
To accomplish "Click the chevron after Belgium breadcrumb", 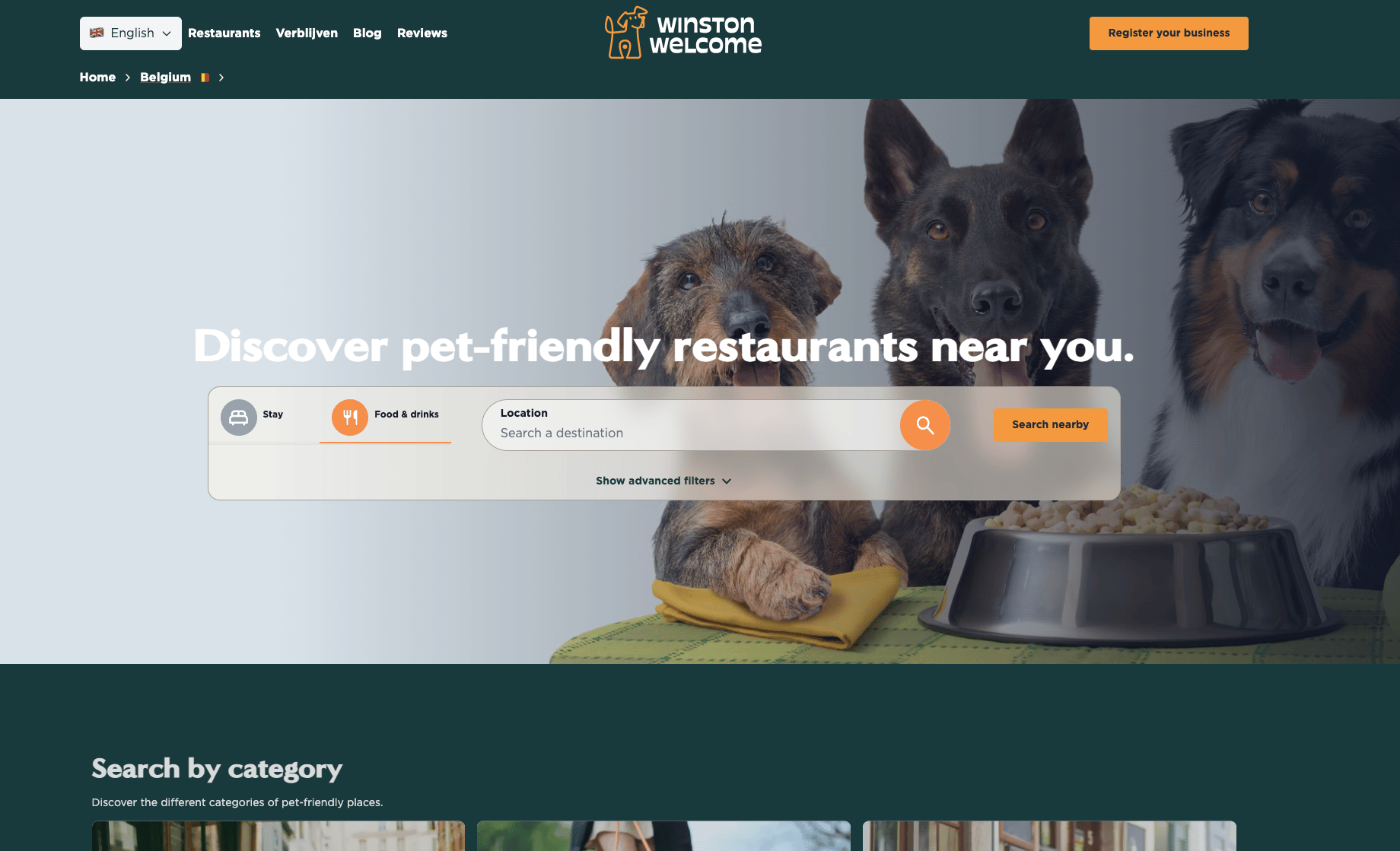I will tap(221, 78).
